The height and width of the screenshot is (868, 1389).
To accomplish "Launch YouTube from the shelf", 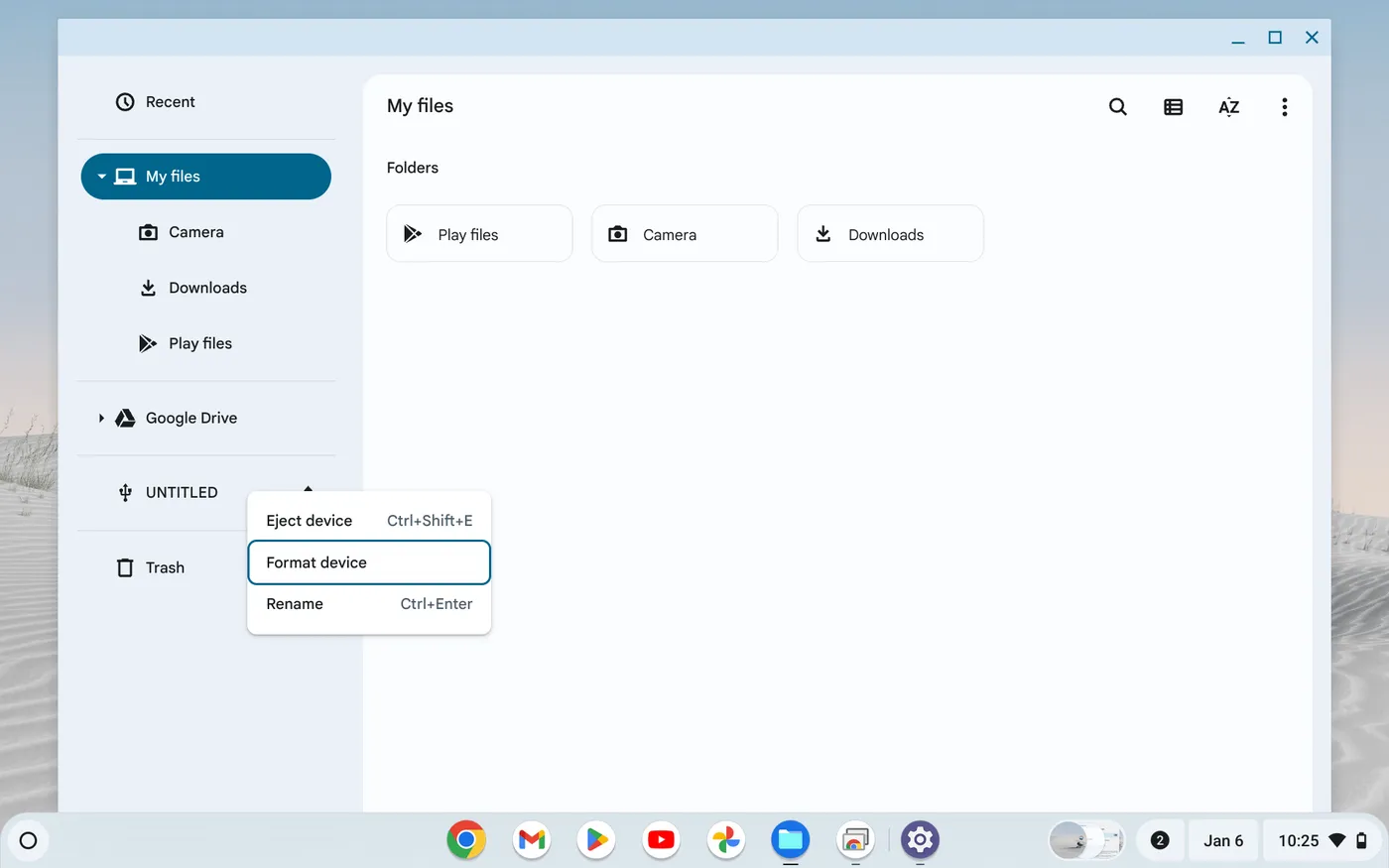I will (661, 840).
